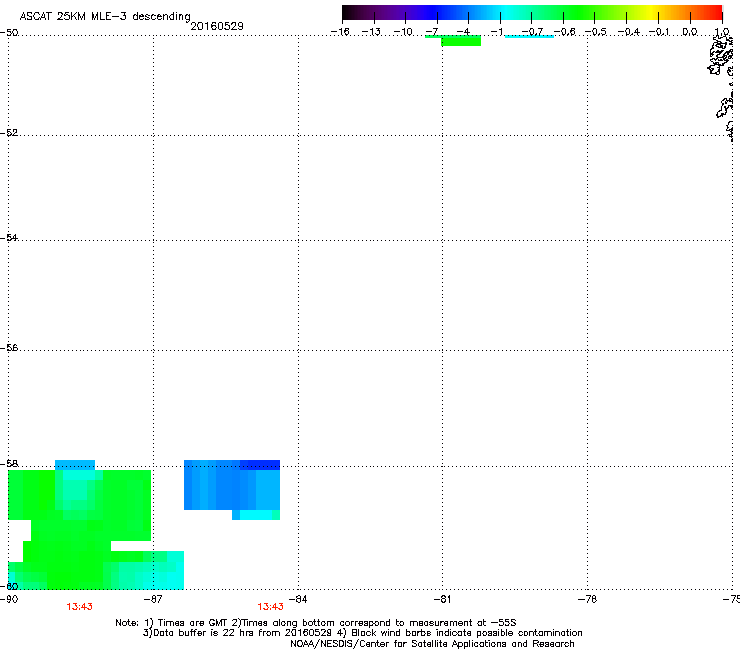The height and width of the screenshot is (650, 740).
Task: Select the -84 longitude axis label
Action: pyautogui.click(x=298, y=599)
